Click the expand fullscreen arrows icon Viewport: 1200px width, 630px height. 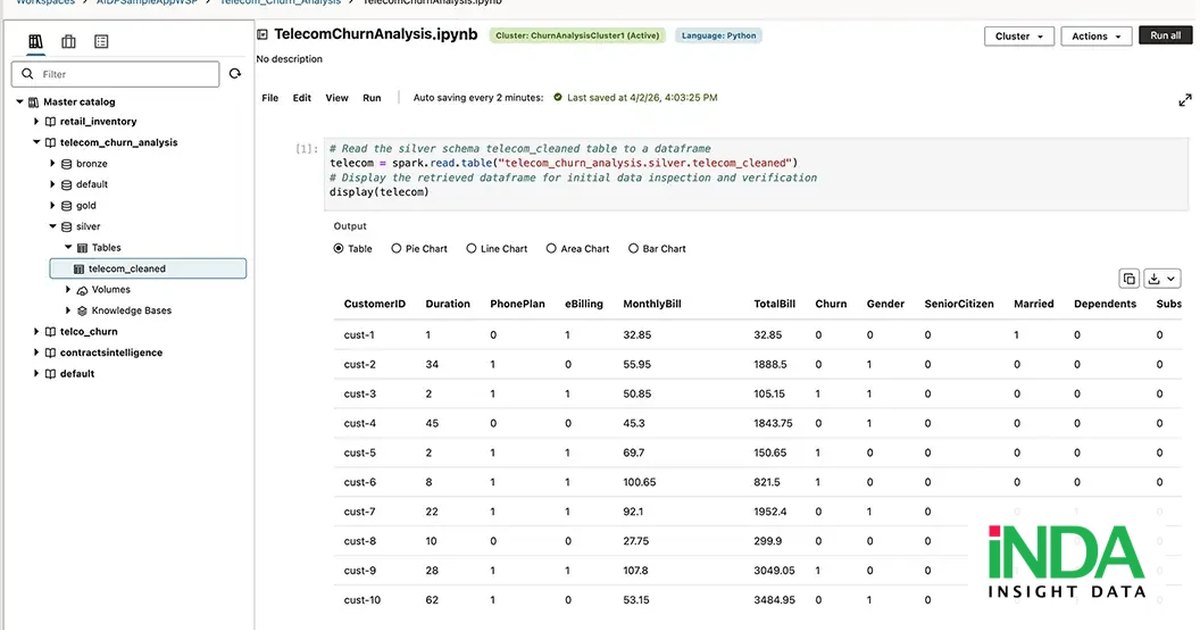(1185, 100)
